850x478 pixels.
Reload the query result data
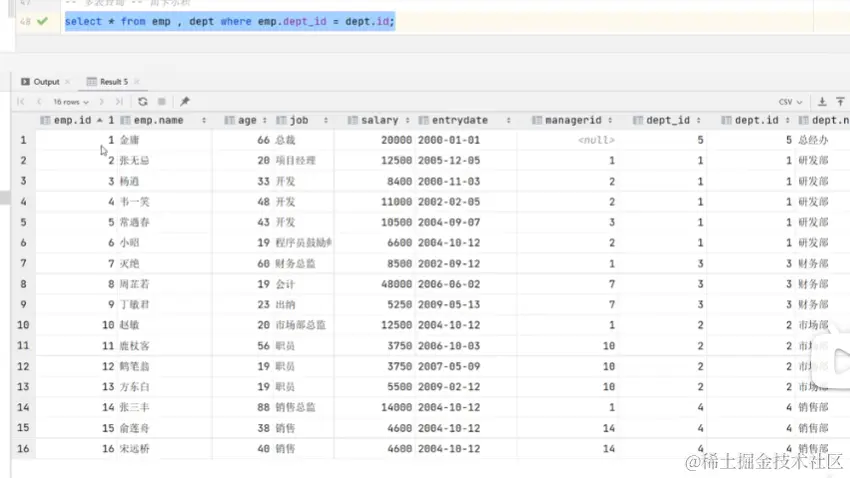[x=143, y=101]
